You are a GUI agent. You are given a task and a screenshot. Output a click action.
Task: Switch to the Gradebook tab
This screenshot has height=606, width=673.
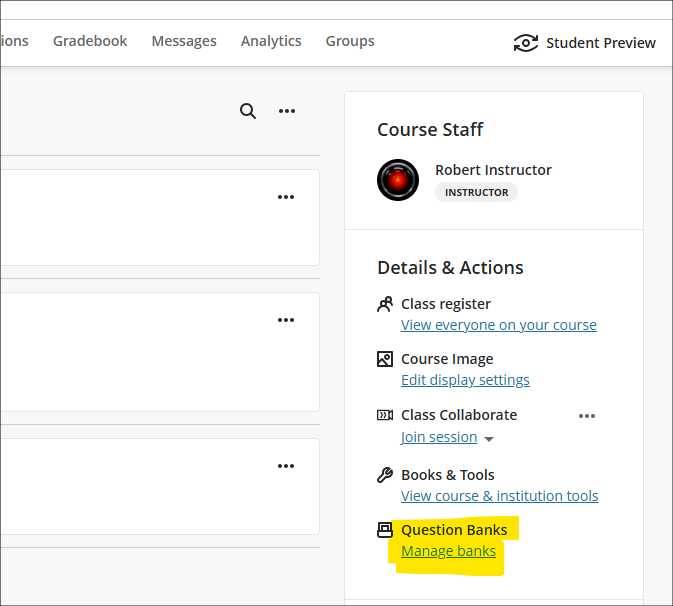click(x=90, y=41)
